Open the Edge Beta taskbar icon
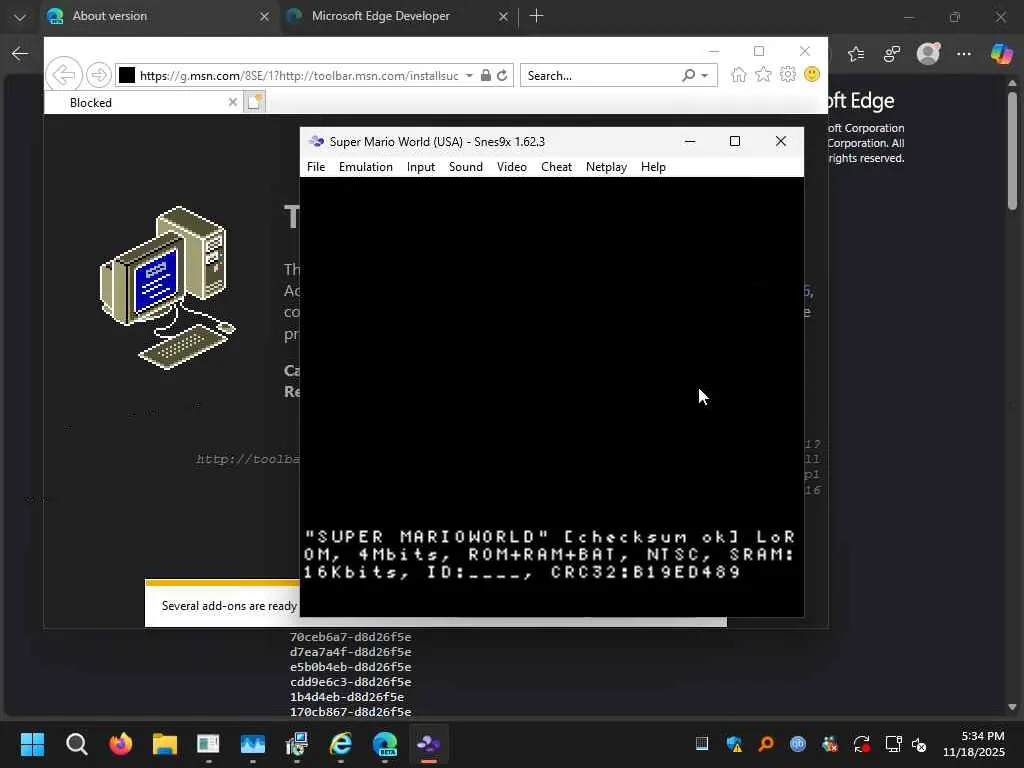The width and height of the screenshot is (1024, 768). point(385,744)
